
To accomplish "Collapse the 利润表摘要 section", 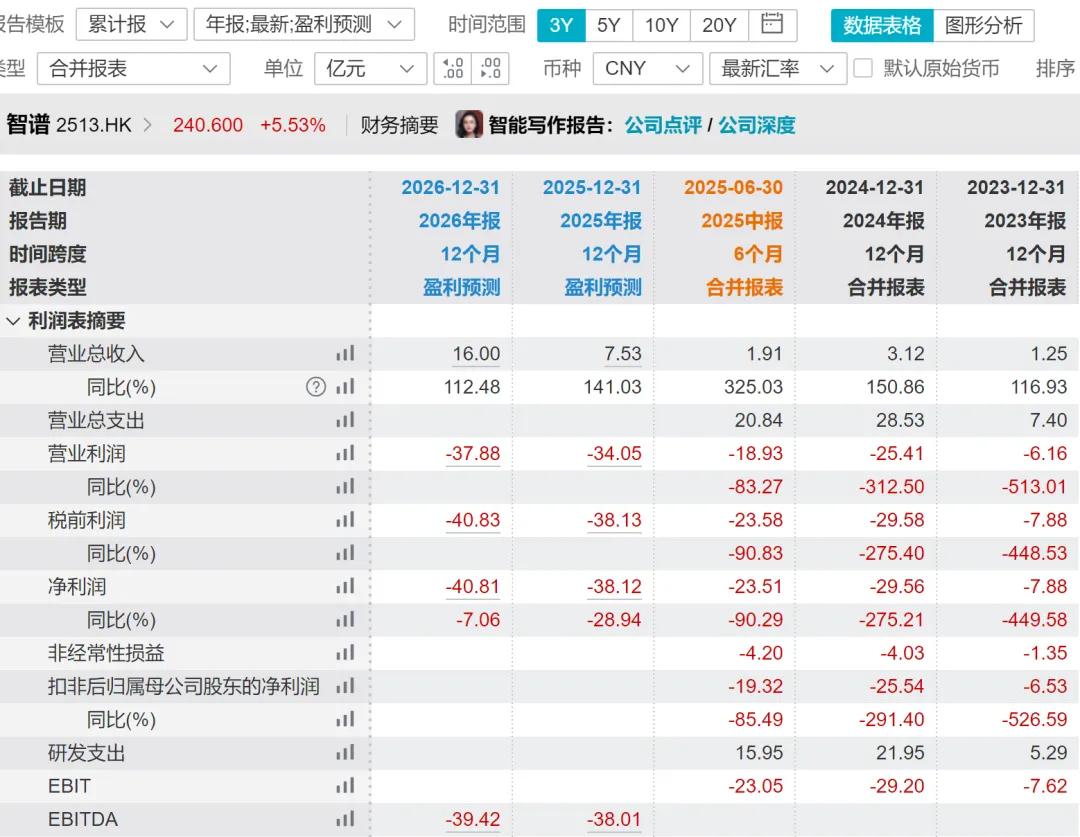I will [13, 321].
